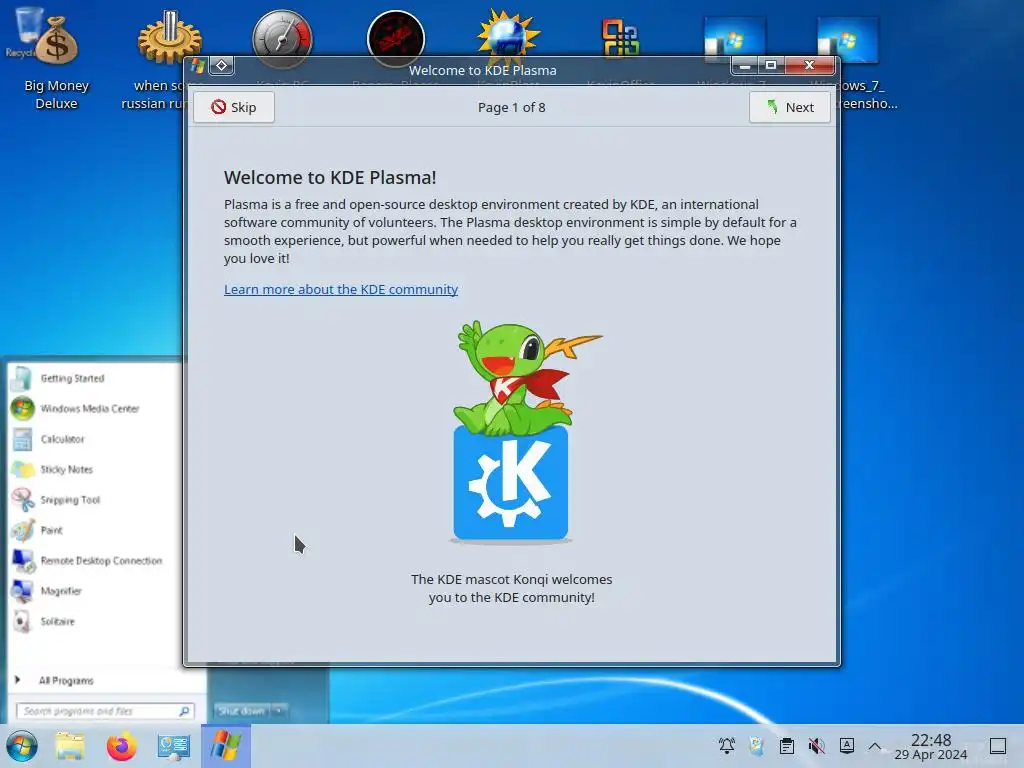This screenshot has width=1024, height=768.
Task: Maximize the Welcome to KDE Plasma window
Action: tap(771, 65)
